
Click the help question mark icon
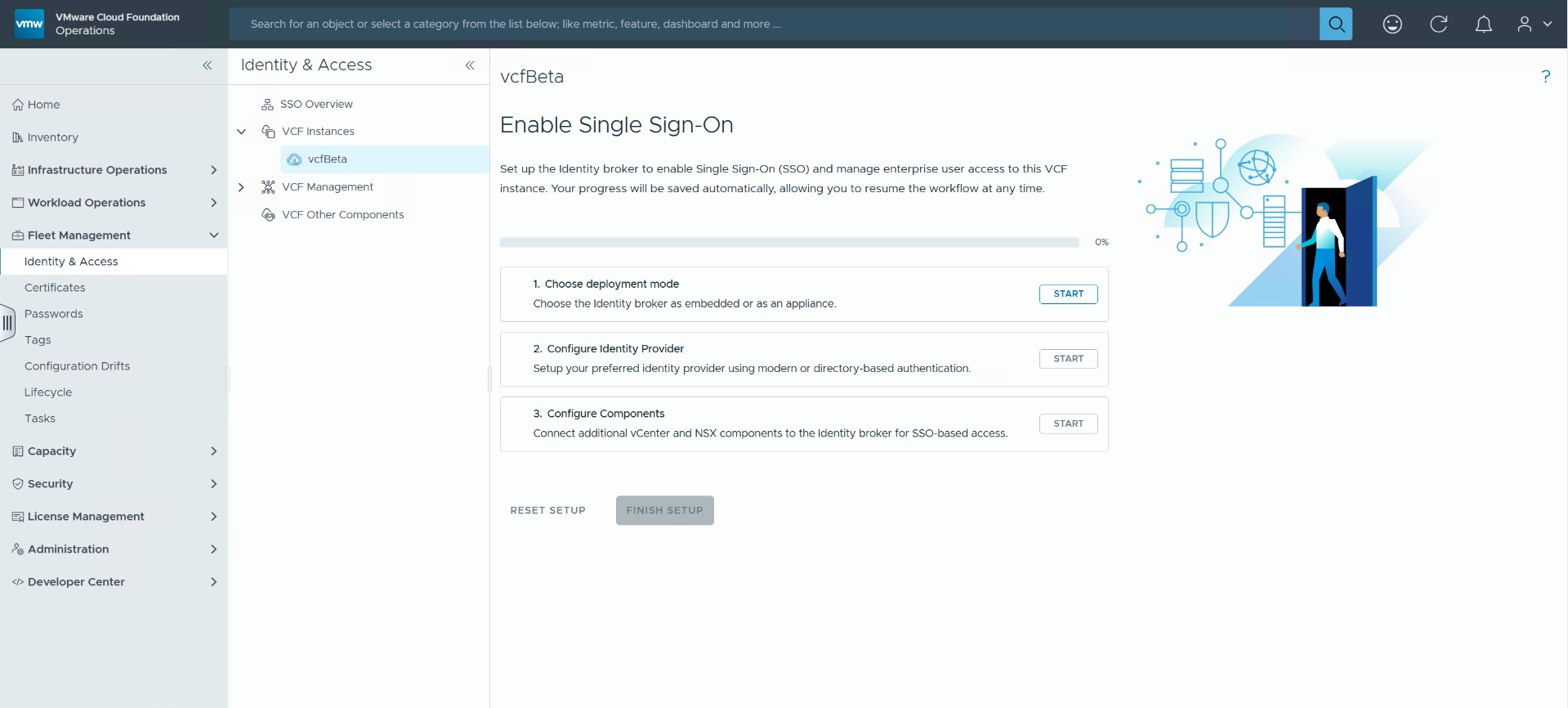click(x=1545, y=76)
